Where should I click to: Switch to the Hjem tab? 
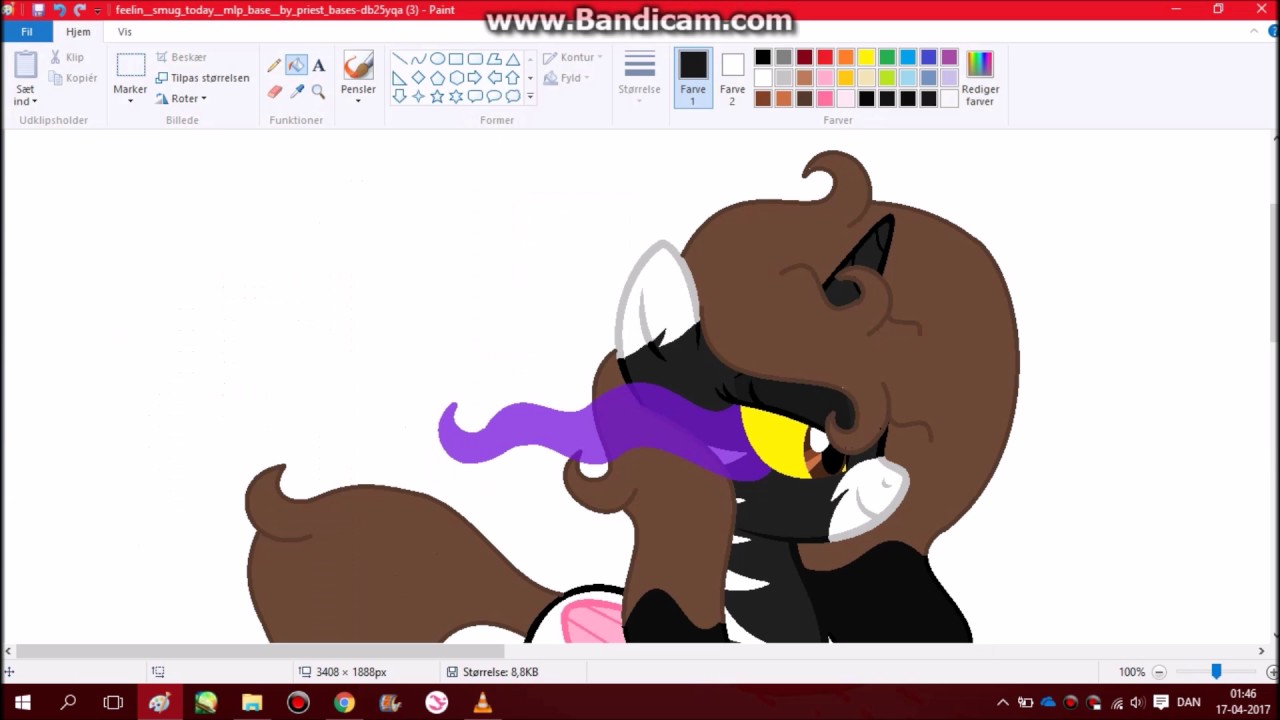click(x=78, y=32)
